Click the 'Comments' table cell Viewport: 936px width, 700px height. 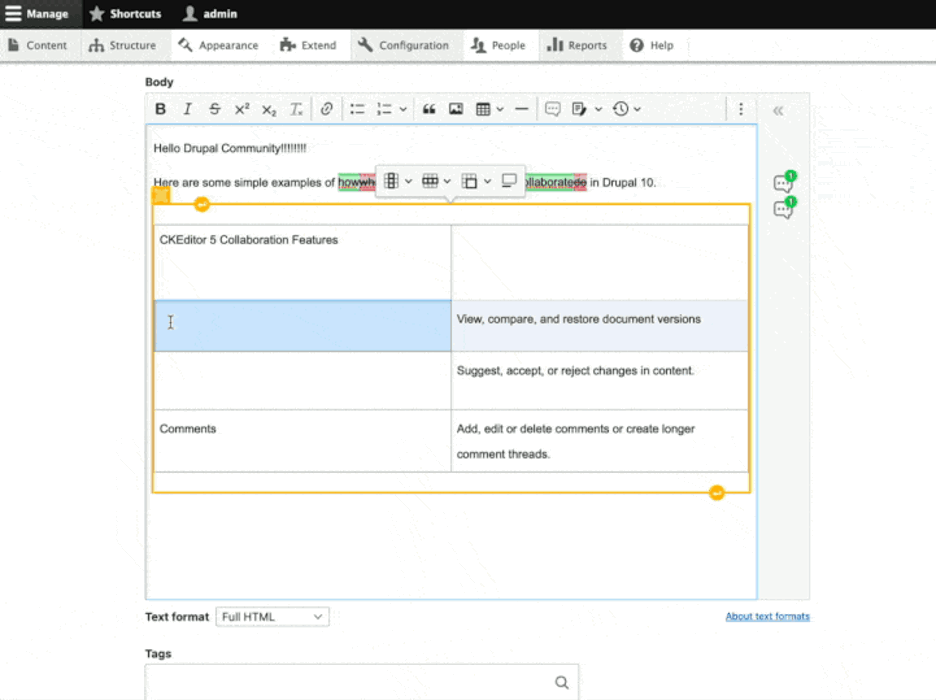303,440
